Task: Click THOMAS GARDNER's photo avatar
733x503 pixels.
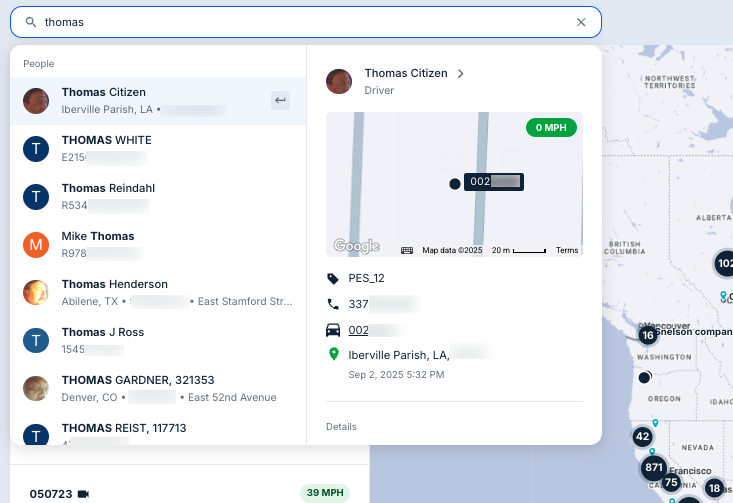Action: pos(36,388)
